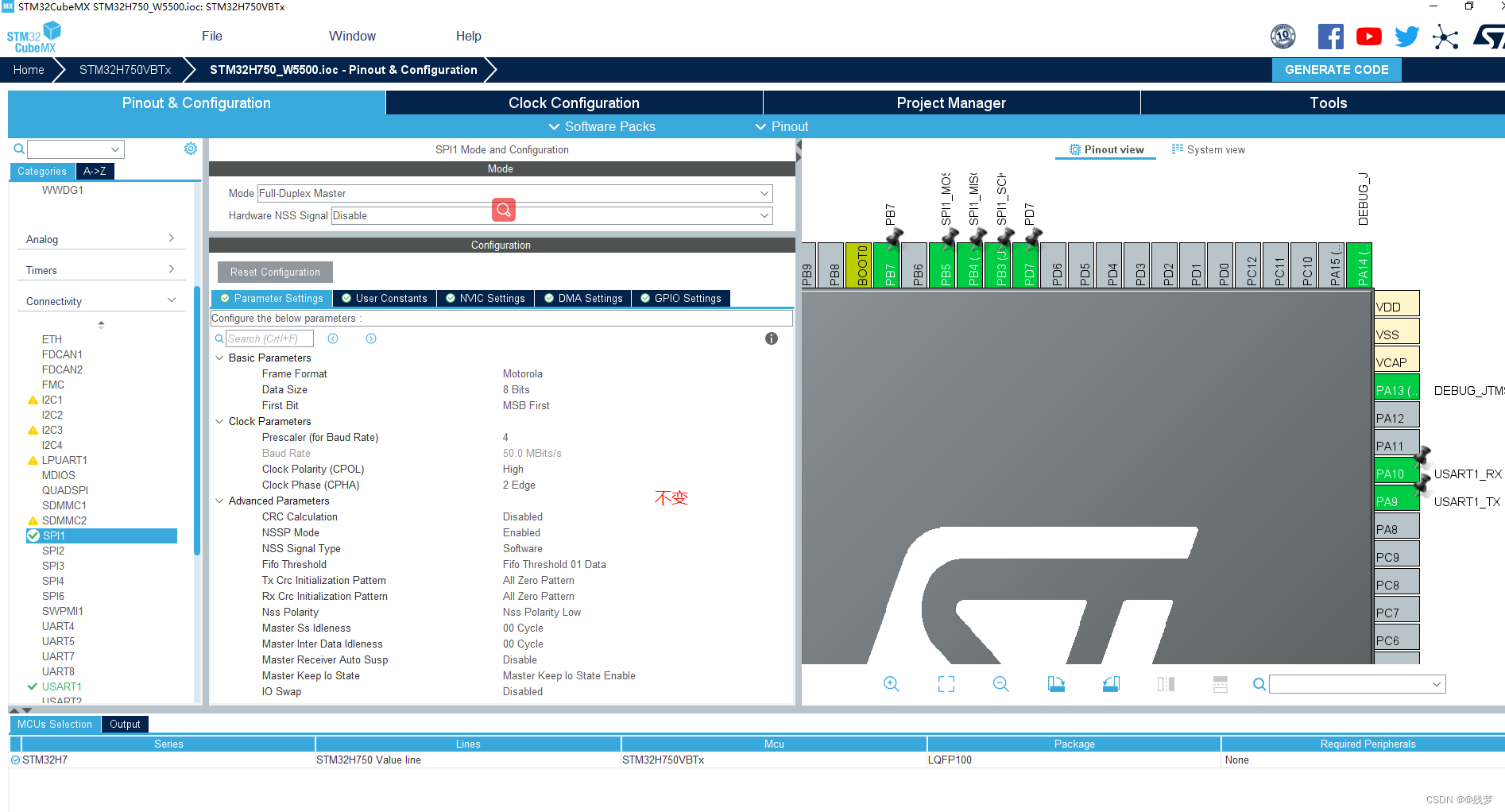1505x812 pixels.
Task: Switch to Project Manager tab
Action: point(951,102)
